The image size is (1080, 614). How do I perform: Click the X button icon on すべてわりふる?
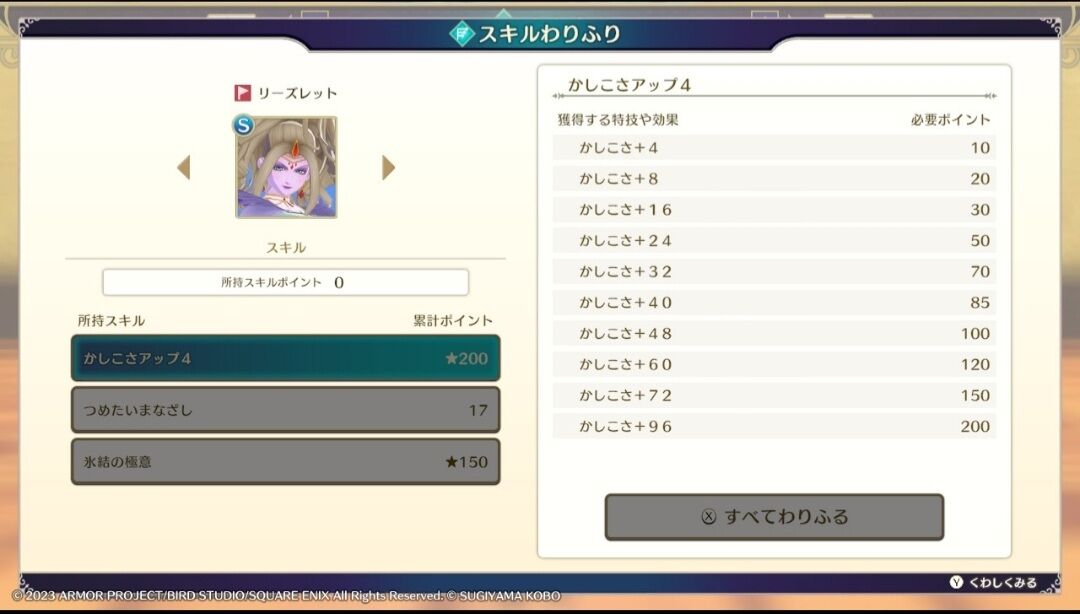tap(709, 517)
